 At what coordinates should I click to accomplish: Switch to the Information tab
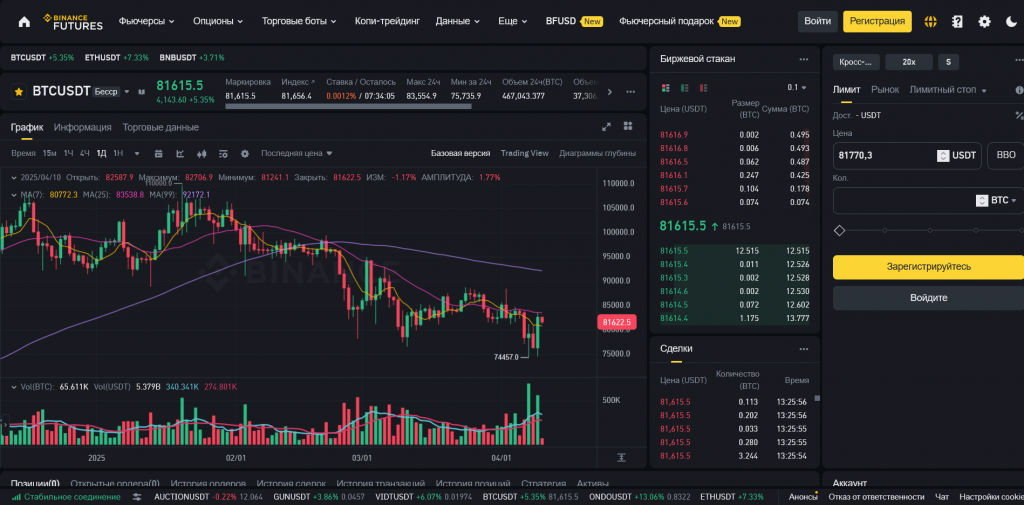[82, 127]
